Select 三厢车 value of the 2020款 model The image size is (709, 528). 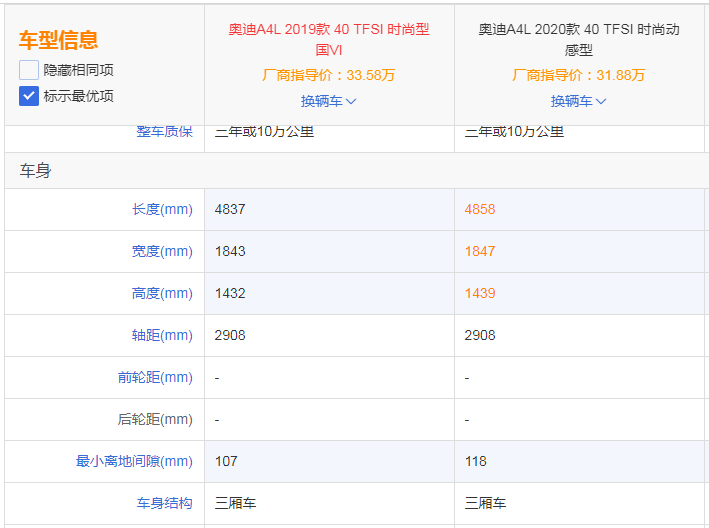point(486,503)
